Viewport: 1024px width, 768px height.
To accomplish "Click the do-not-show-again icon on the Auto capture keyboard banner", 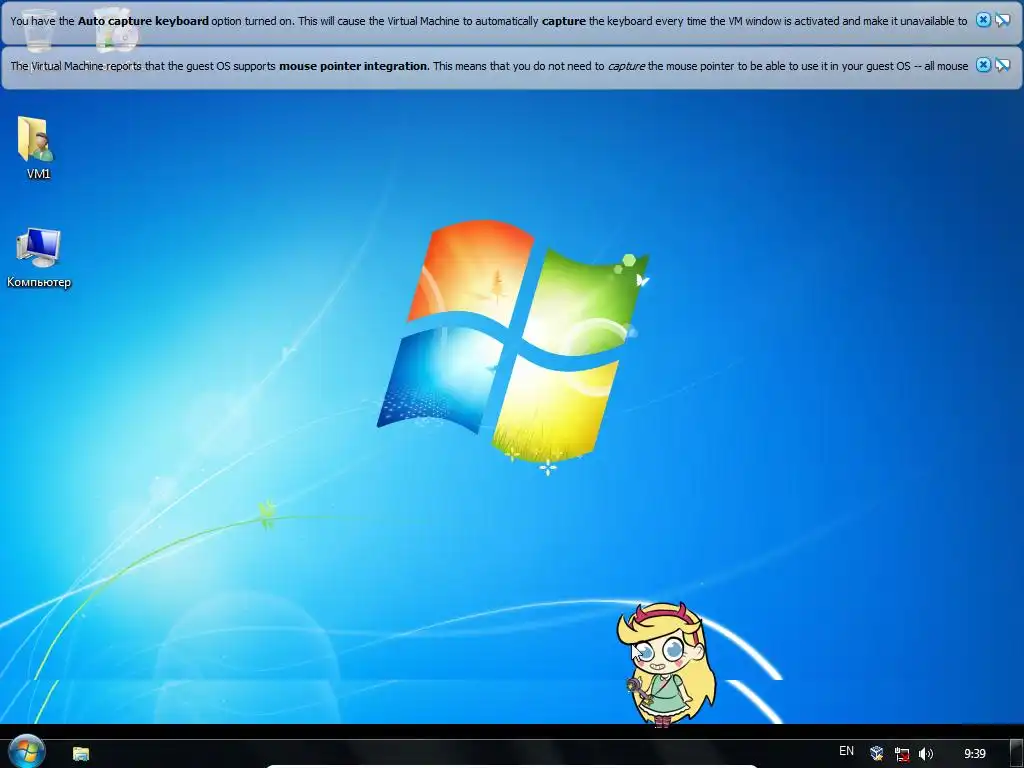I will click(x=1002, y=20).
